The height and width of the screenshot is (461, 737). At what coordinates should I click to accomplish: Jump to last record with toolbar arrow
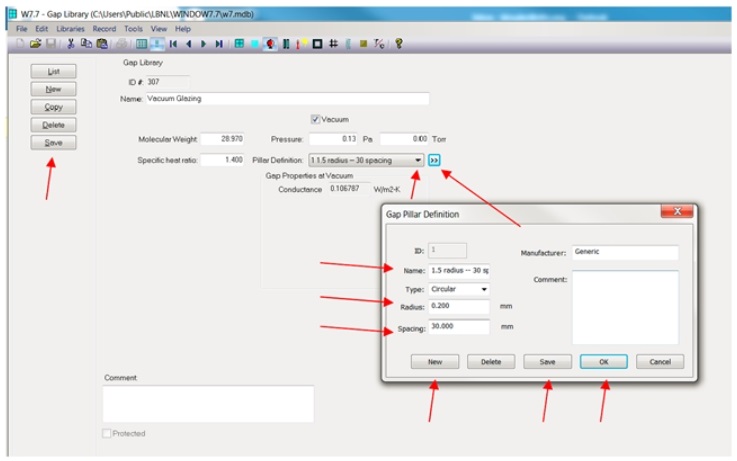pyautogui.click(x=219, y=44)
